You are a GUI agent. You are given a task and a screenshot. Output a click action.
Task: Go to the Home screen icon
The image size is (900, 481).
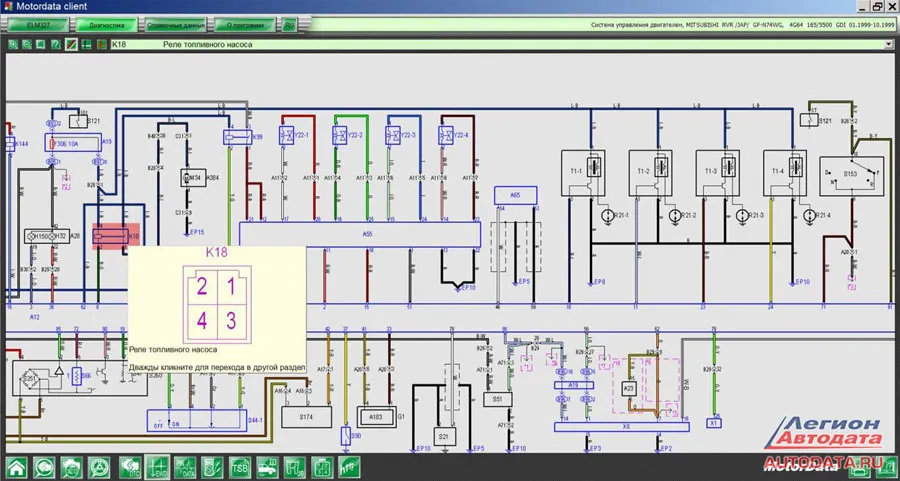click(x=17, y=468)
